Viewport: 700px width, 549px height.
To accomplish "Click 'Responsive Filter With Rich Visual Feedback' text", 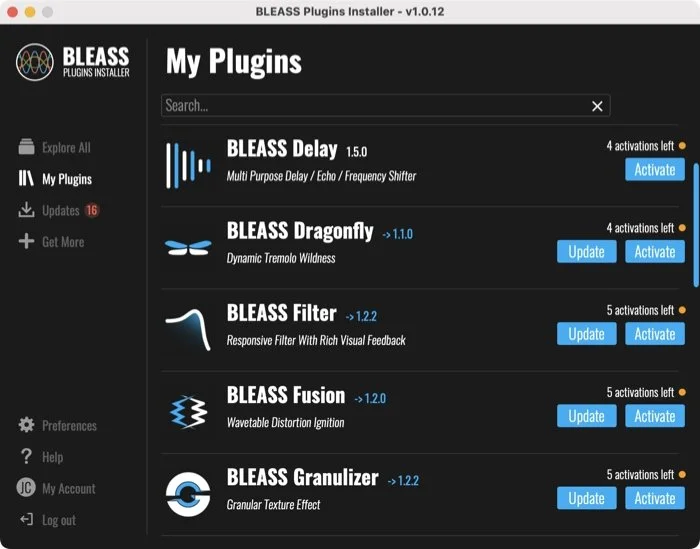I will tap(316, 340).
